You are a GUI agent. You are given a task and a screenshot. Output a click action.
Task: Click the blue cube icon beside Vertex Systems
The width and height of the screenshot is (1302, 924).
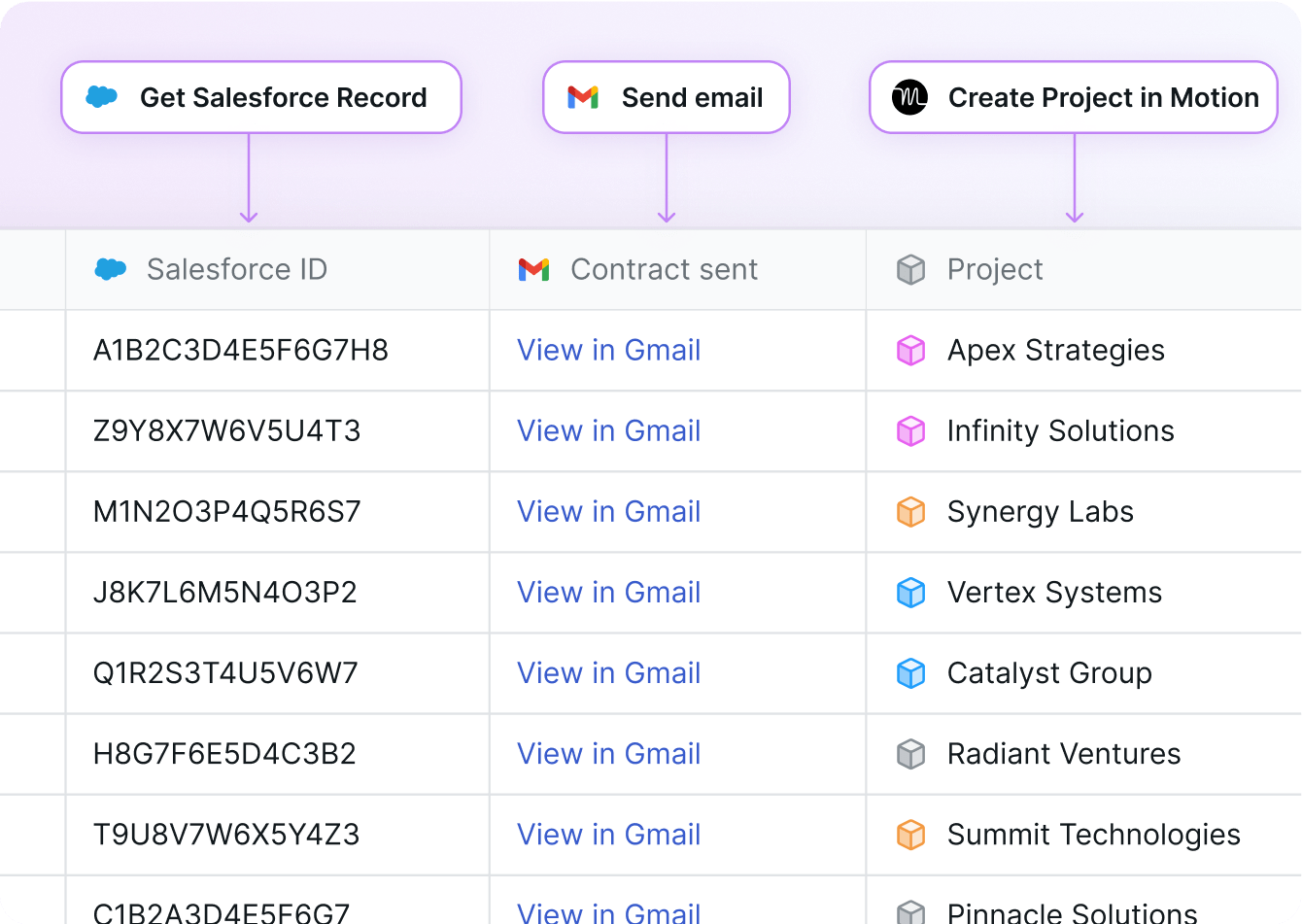[x=910, y=592]
